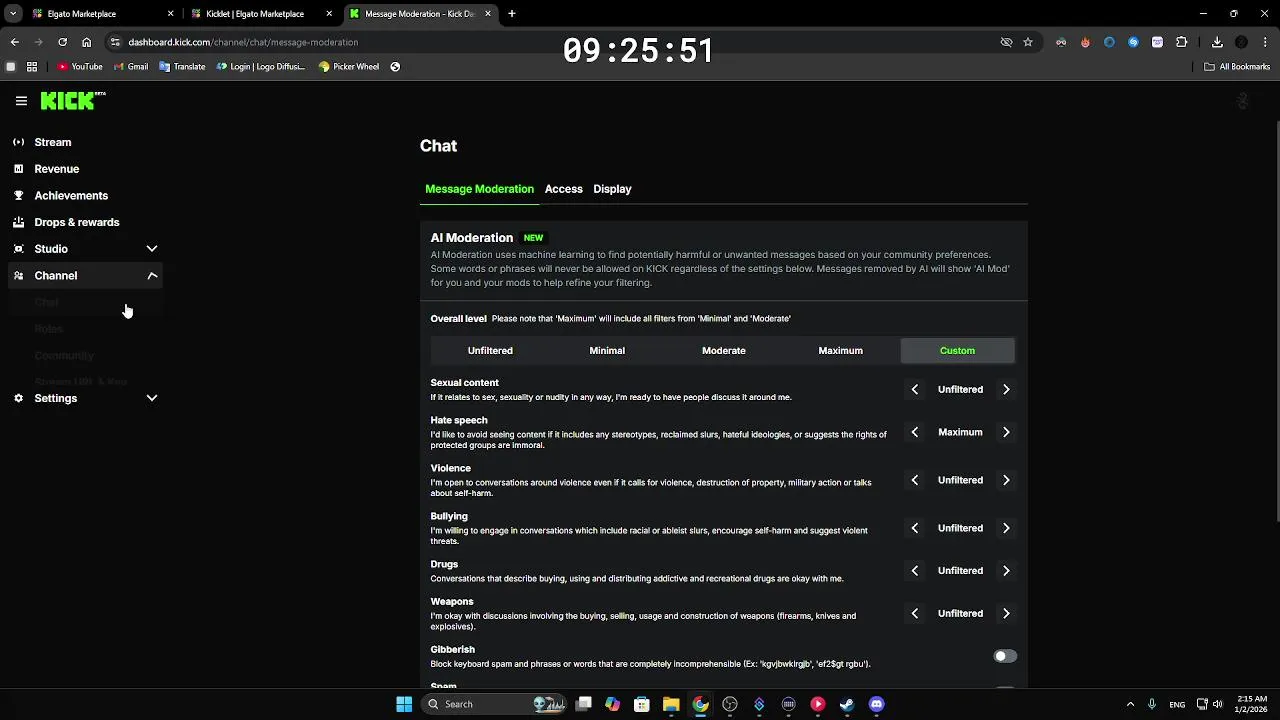Click left arrow for Drugs level
This screenshot has width=1280, height=720.
(x=914, y=570)
